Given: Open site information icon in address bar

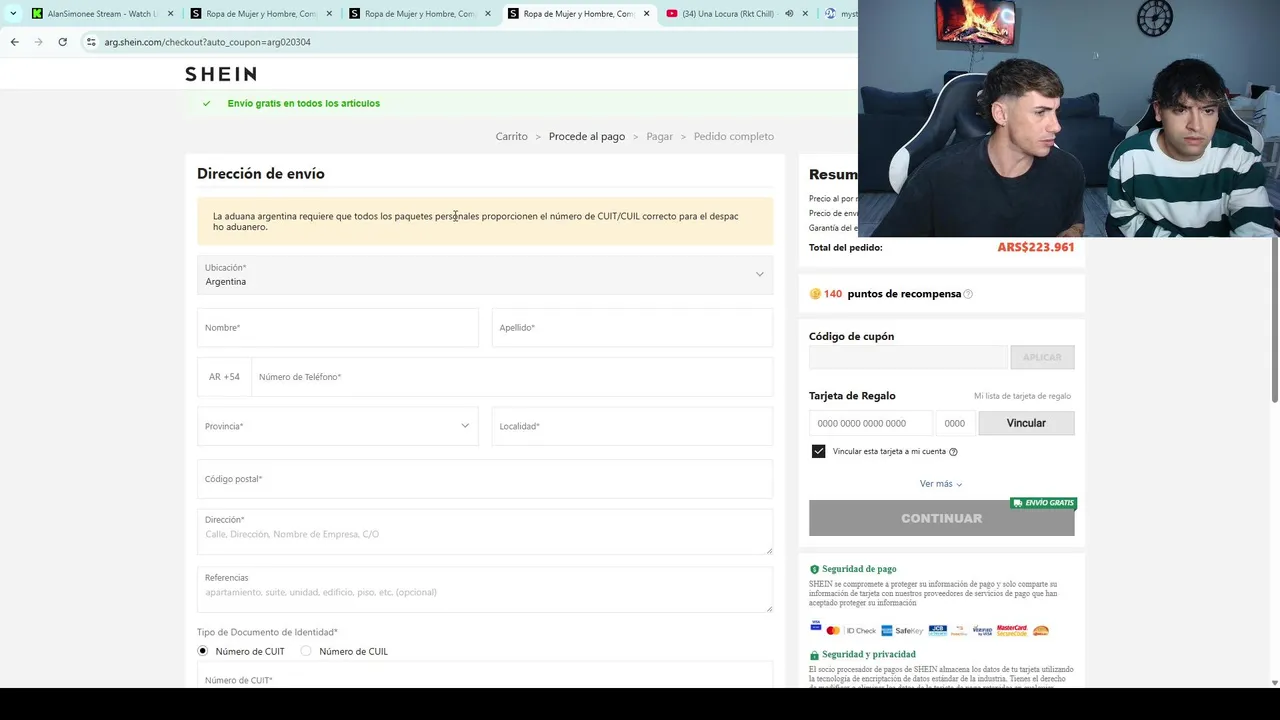Looking at the screenshot, I should pyautogui.click(x=90, y=42).
